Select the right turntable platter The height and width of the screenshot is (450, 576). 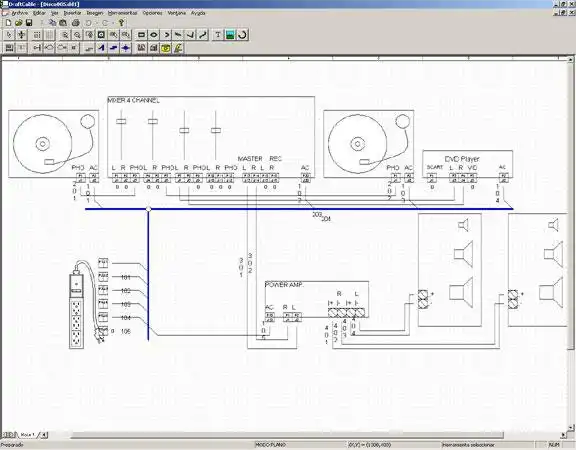[357, 144]
